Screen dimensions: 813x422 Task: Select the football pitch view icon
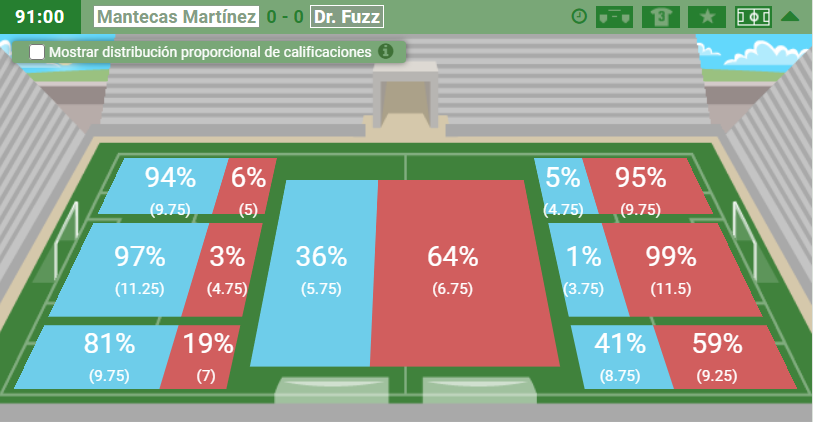click(x=753, y=17)
